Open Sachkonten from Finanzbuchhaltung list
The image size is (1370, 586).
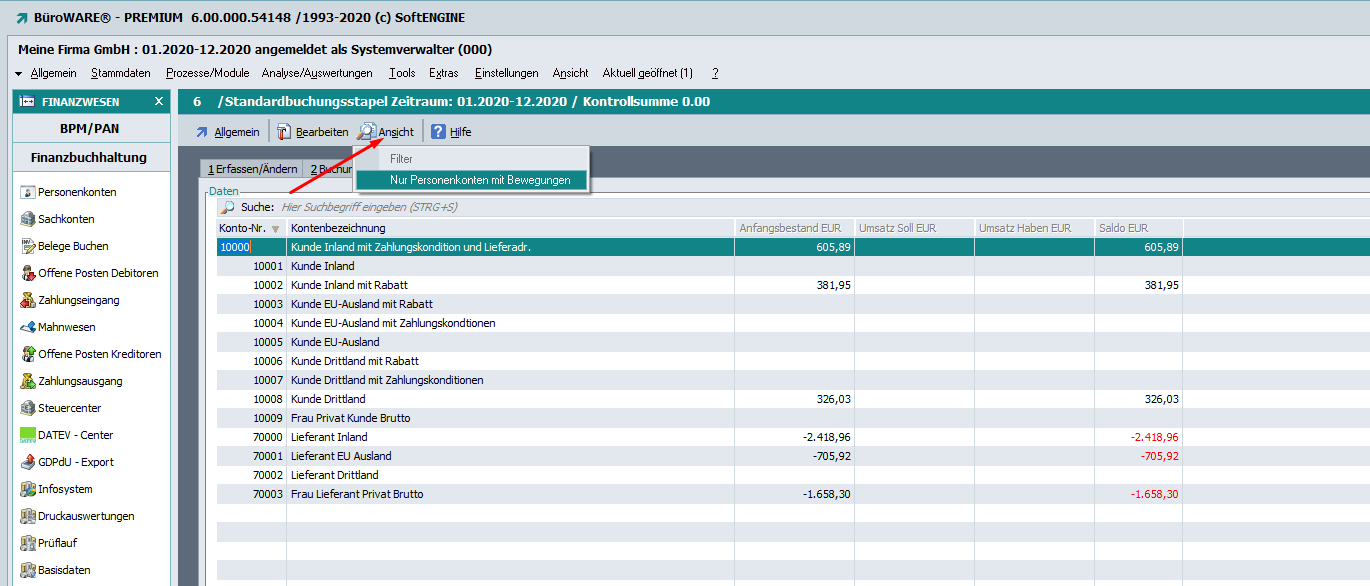66,219
